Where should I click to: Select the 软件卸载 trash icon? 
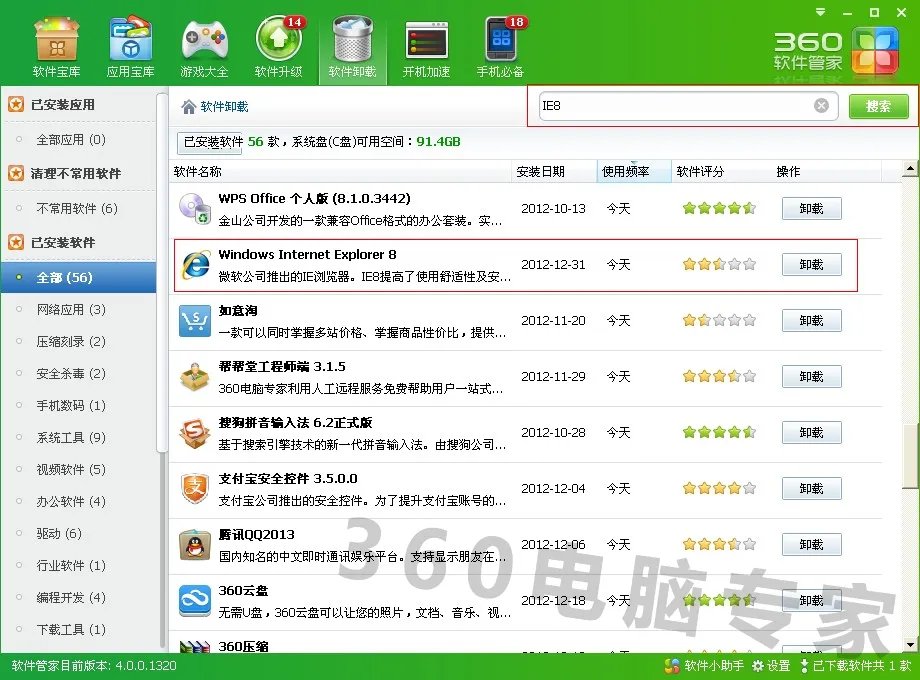pyautogui.click(x=352, y=44)
